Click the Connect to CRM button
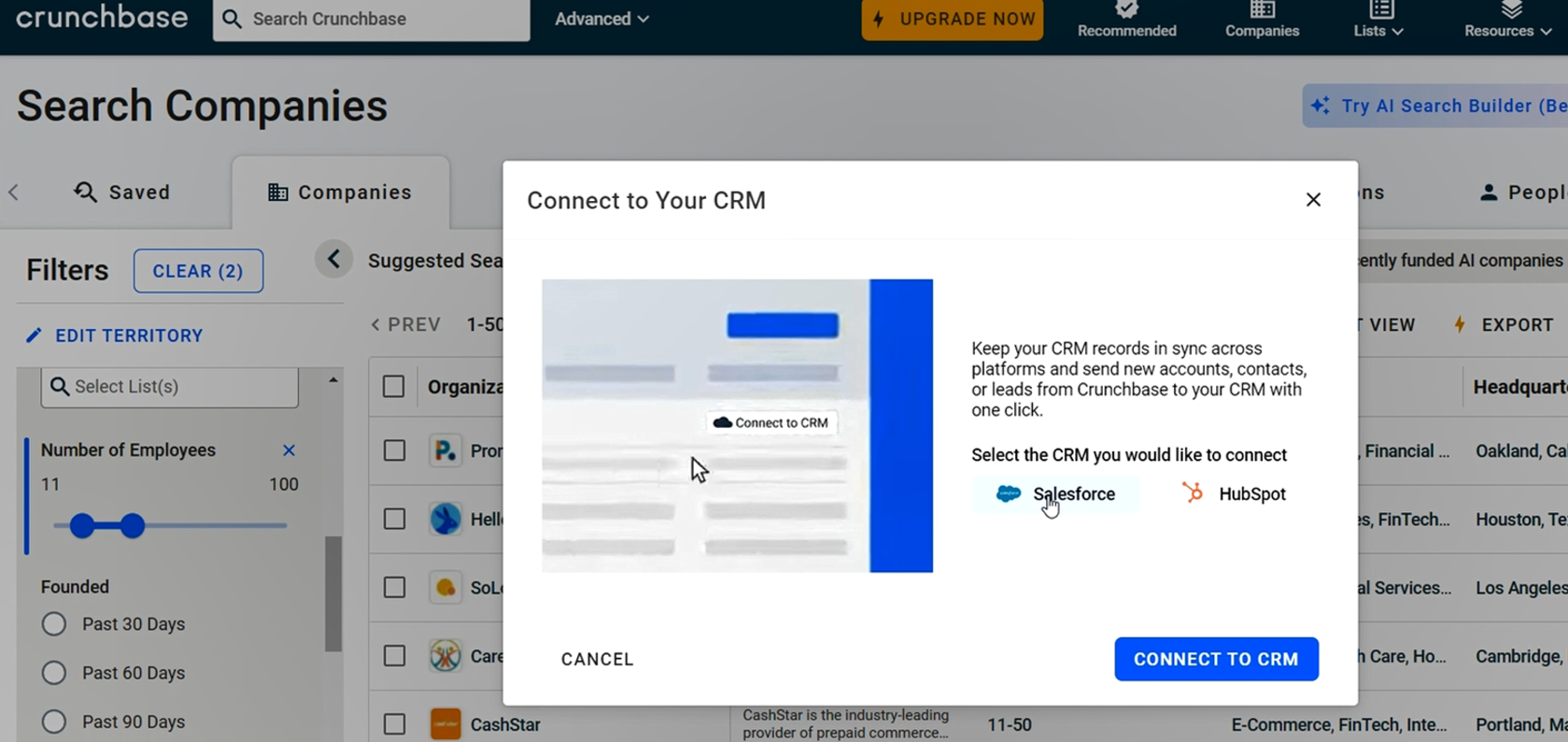 tap(1216, 659)
